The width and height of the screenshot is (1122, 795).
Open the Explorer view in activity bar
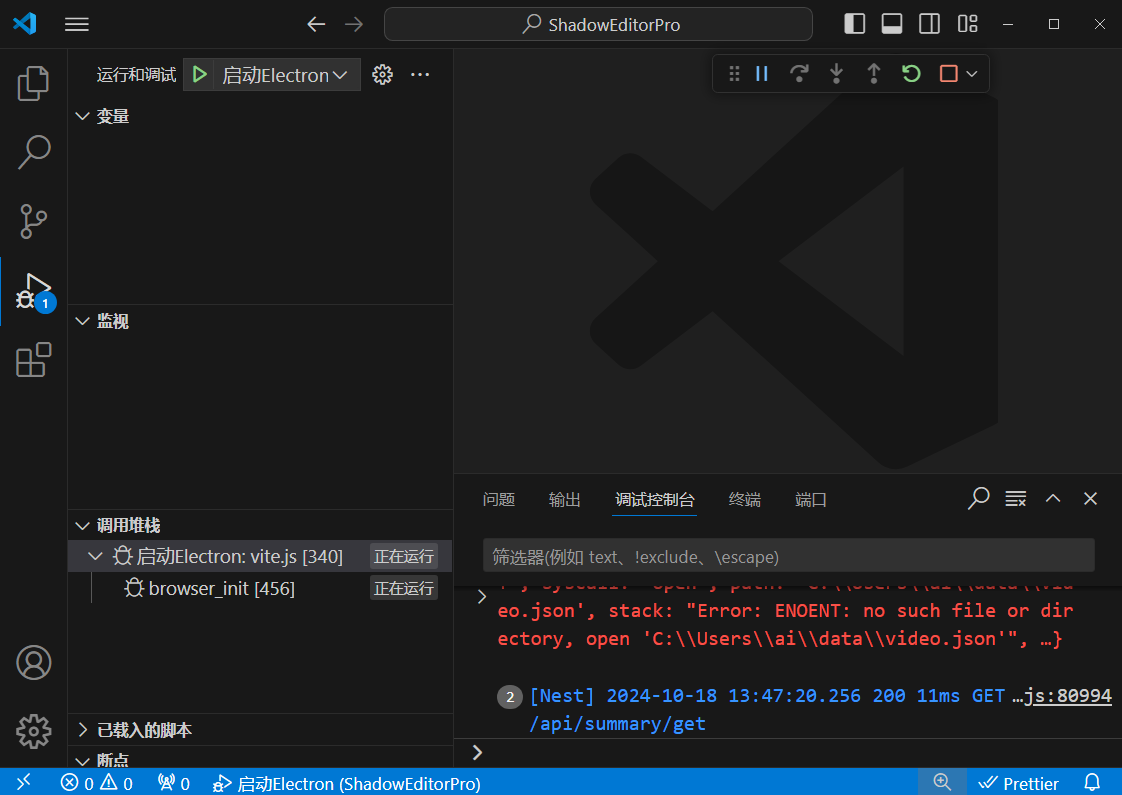coord(33,83)
